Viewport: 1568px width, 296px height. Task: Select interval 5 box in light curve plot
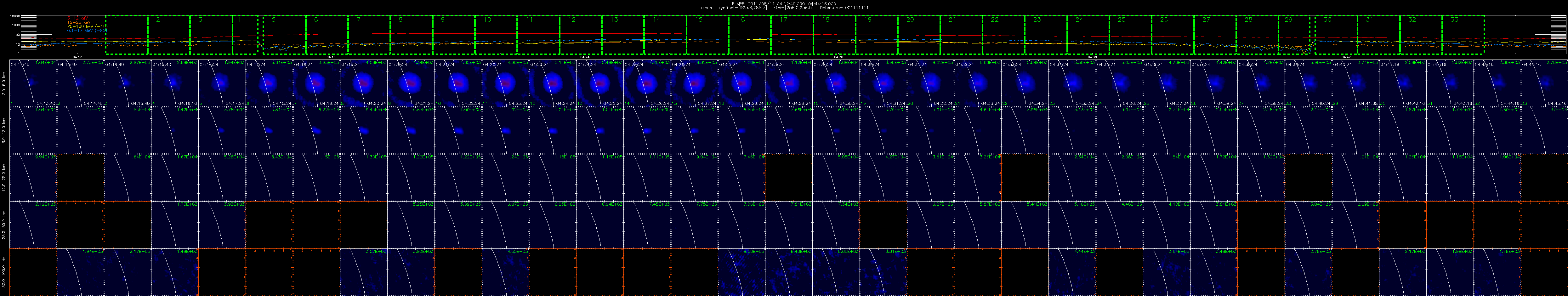pos(285,34)
